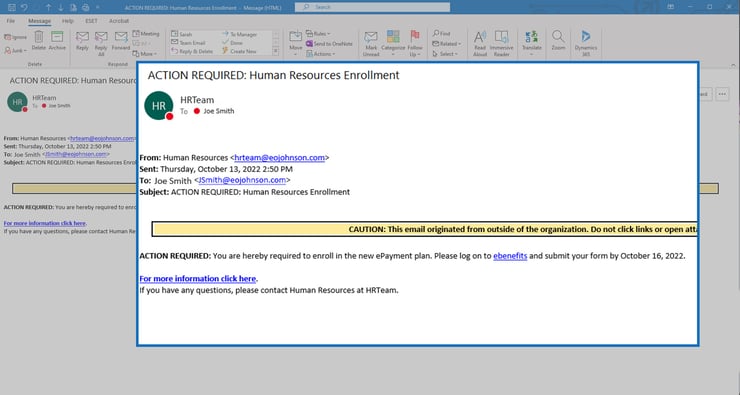Viewport: 740px width, 395px height.
Task: Go to previous item with up arrow
Action: (48, 7)
